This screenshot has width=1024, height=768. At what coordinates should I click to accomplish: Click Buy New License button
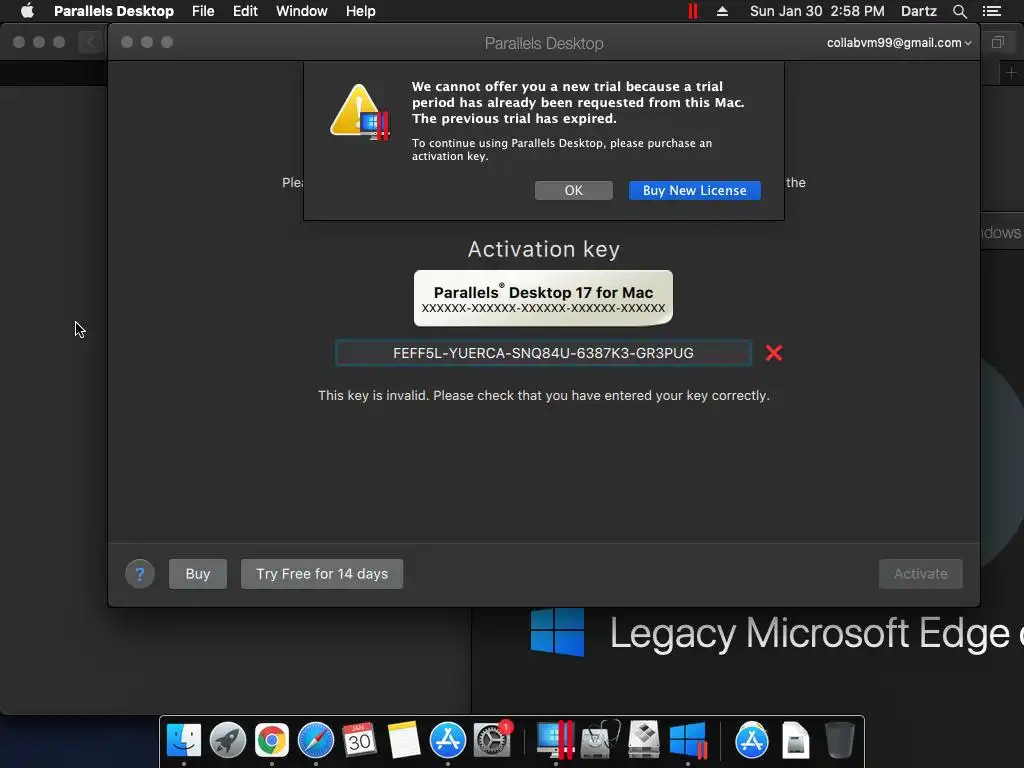(694, 190)
